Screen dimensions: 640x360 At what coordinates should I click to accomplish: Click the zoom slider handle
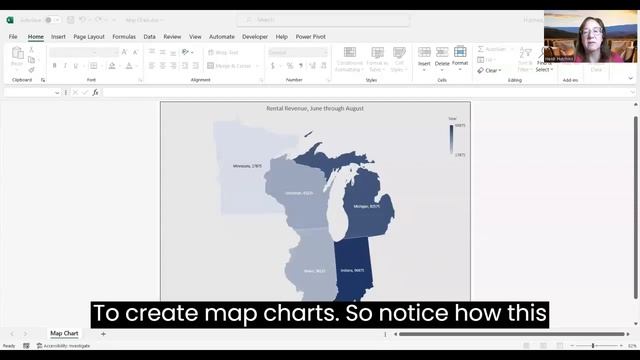pyautogui.click(x=593, y=346)
